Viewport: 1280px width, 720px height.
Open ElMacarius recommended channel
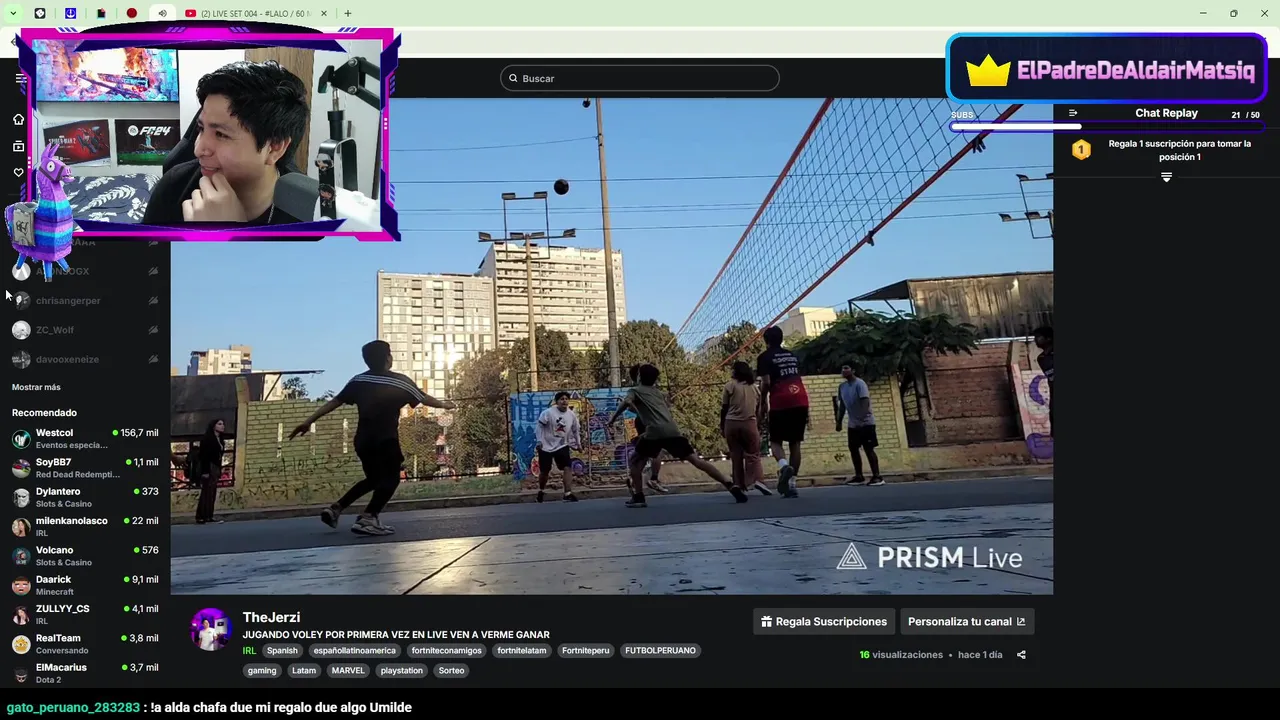tap(85, 673)
